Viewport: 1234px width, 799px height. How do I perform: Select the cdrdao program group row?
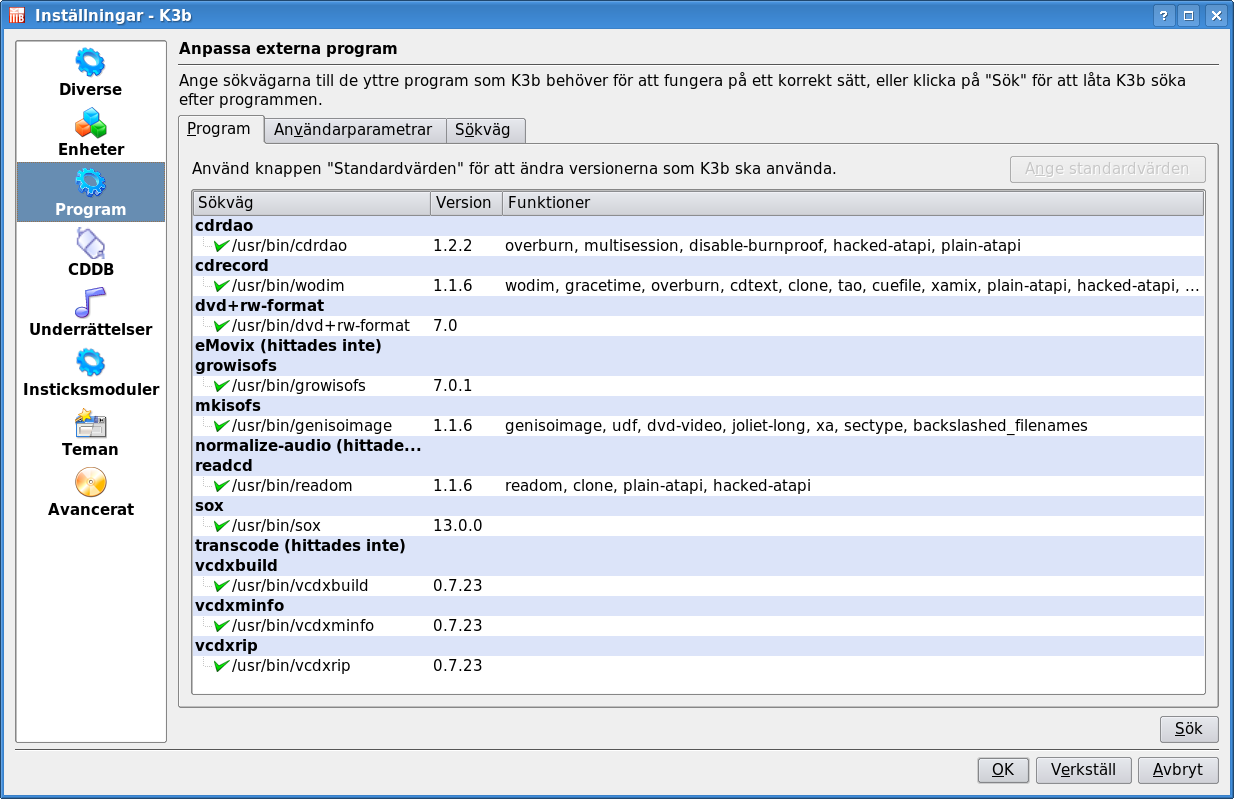pos(698,225)
